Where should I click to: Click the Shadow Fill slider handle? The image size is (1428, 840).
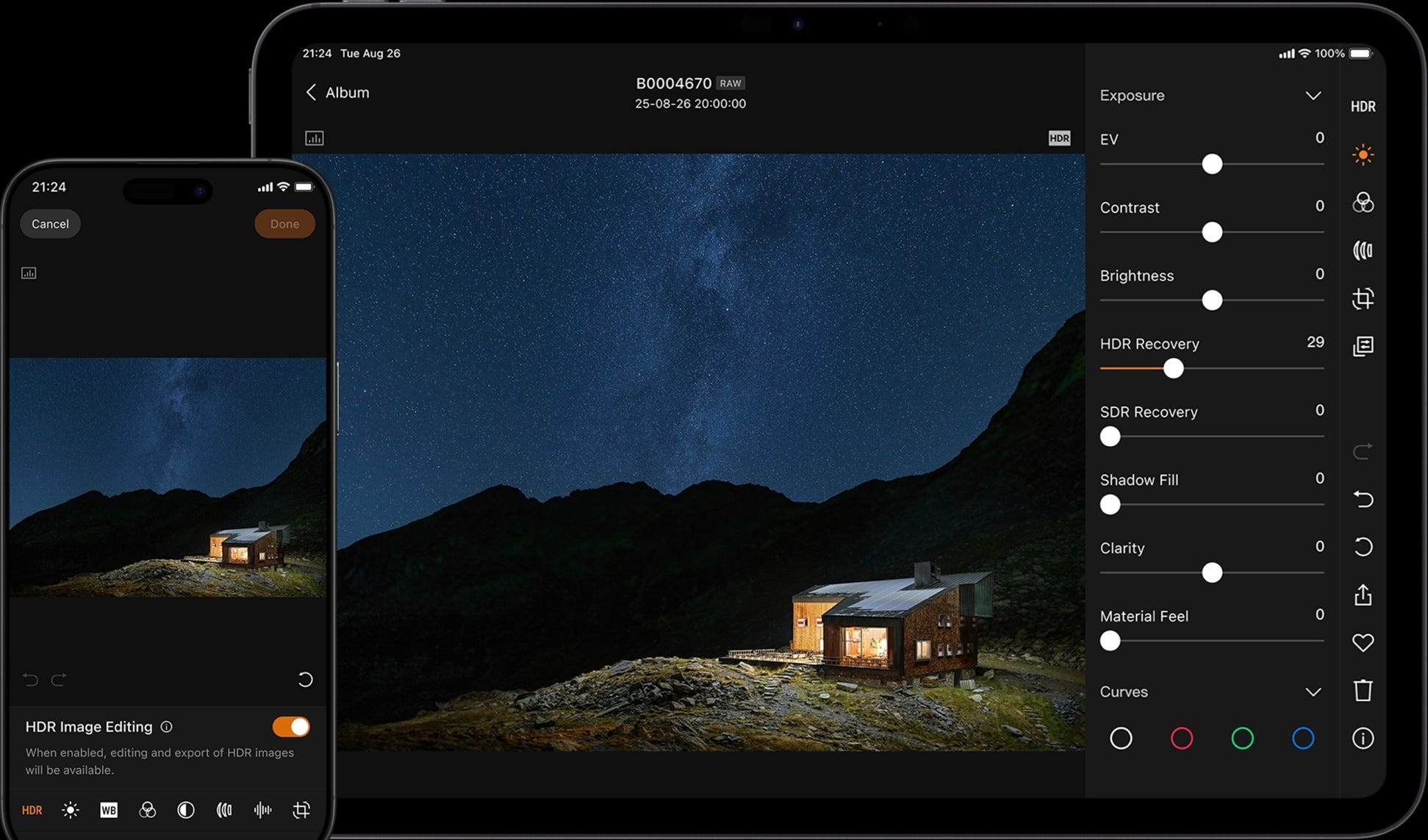point(1110,504)
